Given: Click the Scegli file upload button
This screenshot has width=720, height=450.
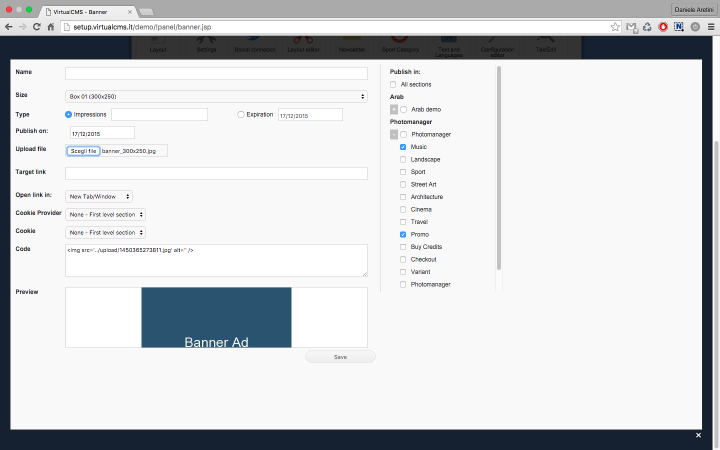Looking at the screenshot, I should [x=83, y=151].
